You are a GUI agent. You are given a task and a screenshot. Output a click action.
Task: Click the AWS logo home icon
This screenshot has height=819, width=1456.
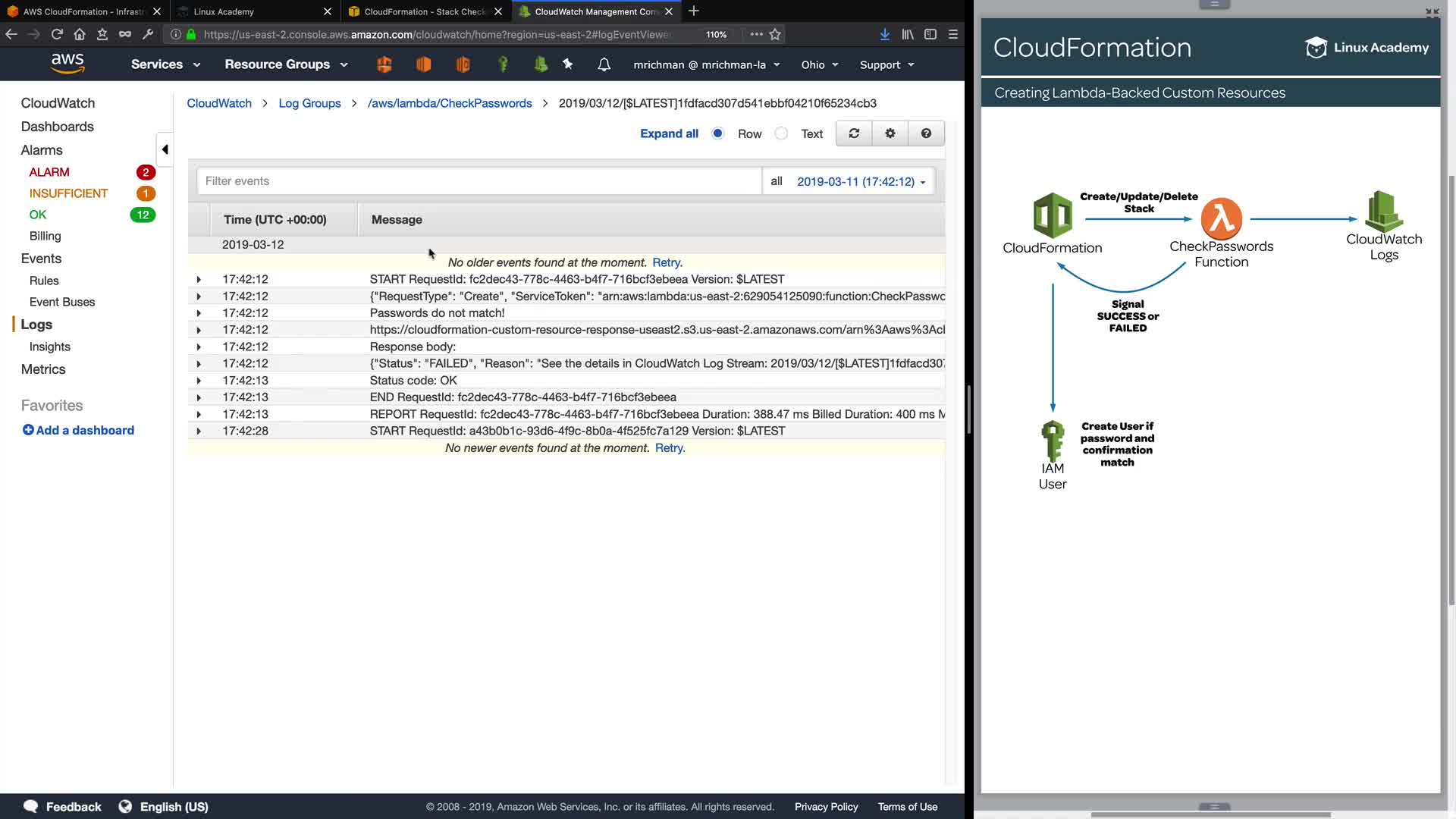pyautogui.click(x=67, y=64)
